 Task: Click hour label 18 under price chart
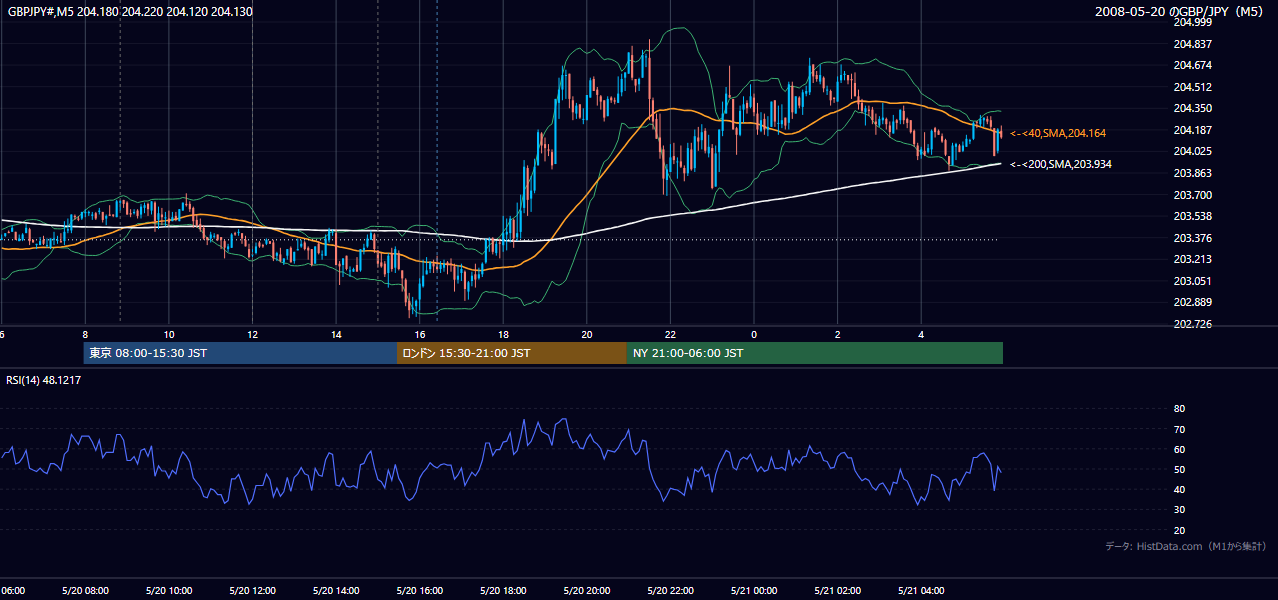coord(503,334)
